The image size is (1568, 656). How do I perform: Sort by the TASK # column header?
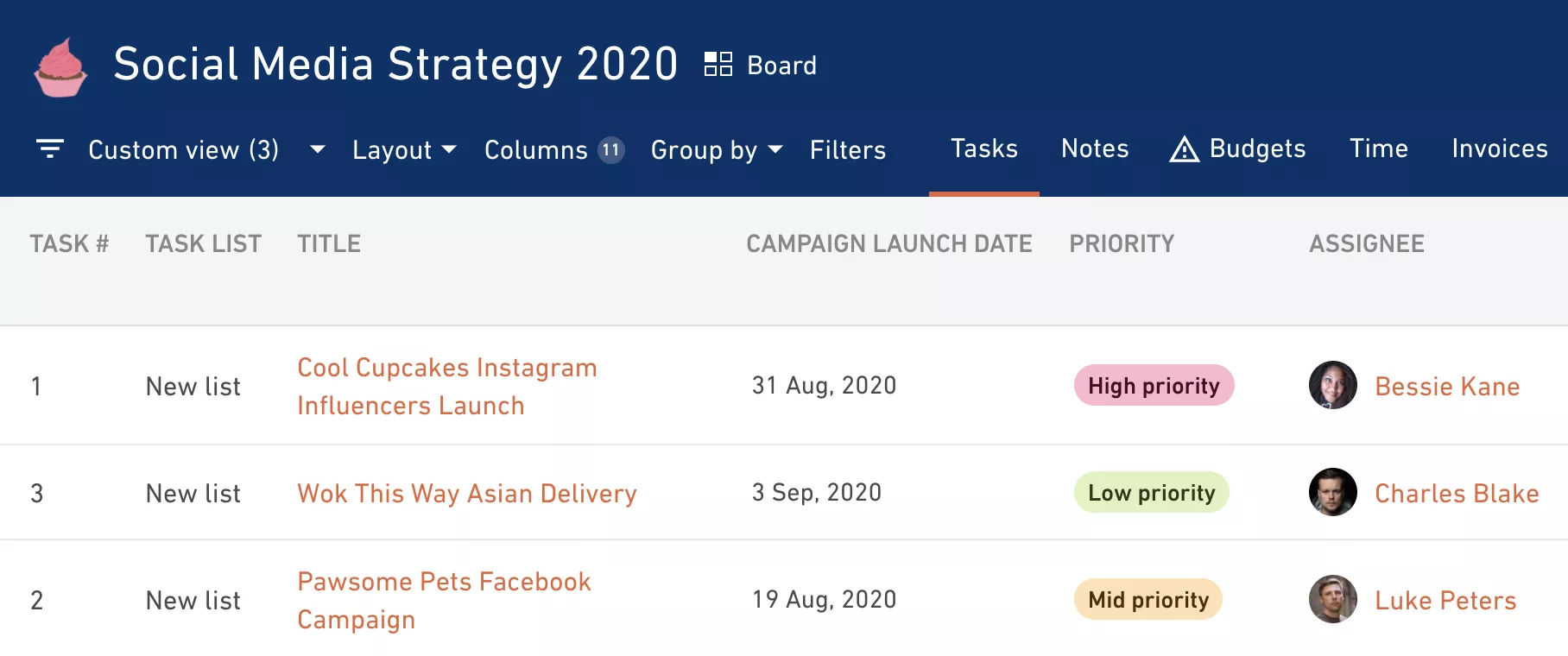pos(69,243)
